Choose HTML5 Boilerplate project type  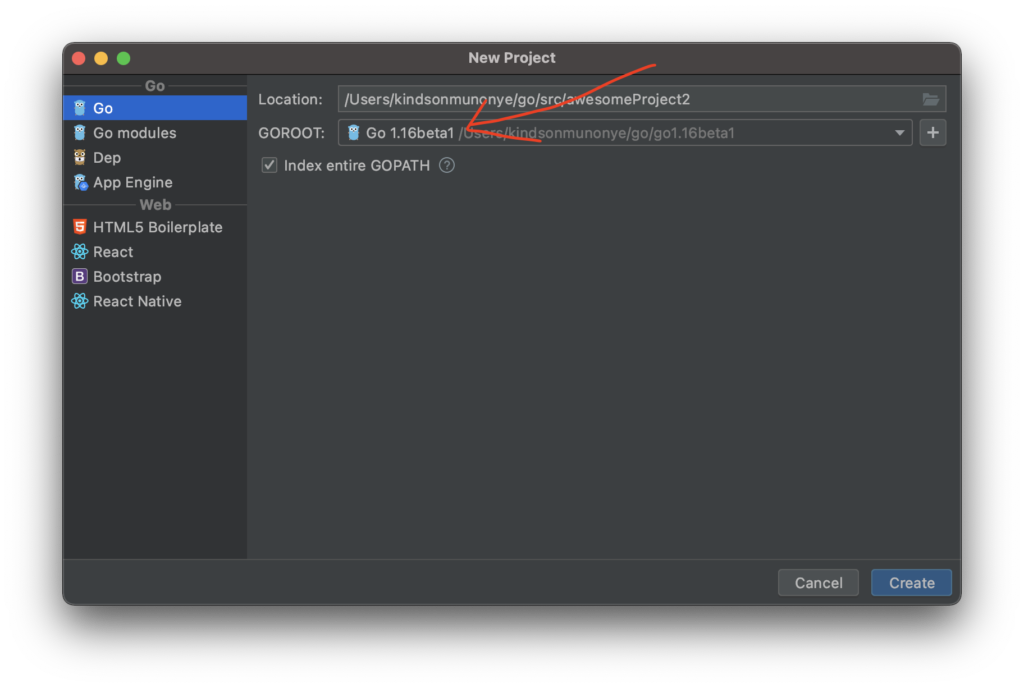click(158, 227)
